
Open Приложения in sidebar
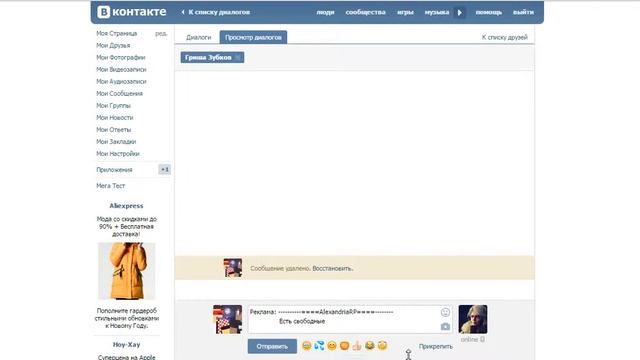(x=114, y=169)
